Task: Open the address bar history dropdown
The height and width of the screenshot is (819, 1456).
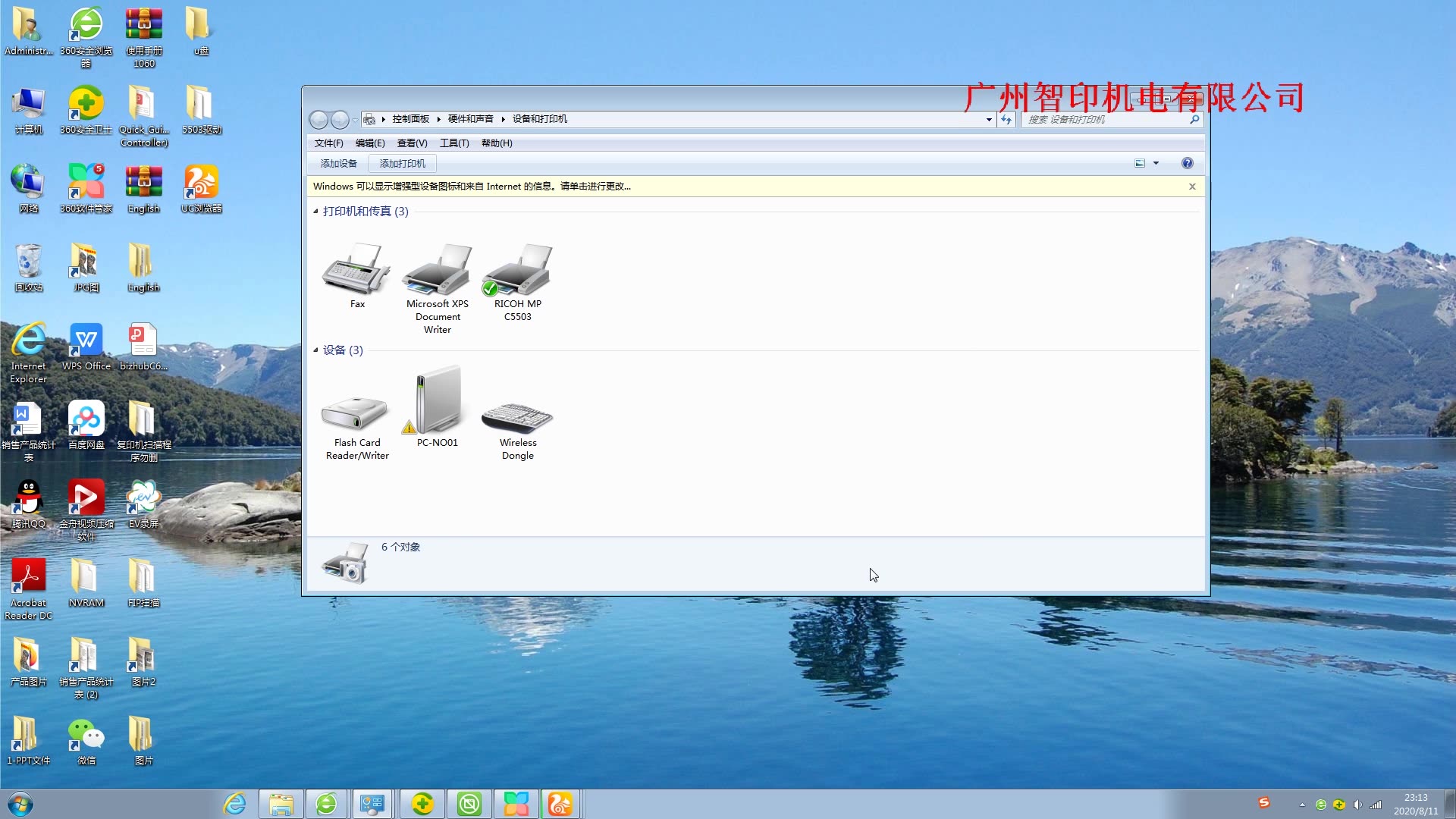Action: click(989, 119)
